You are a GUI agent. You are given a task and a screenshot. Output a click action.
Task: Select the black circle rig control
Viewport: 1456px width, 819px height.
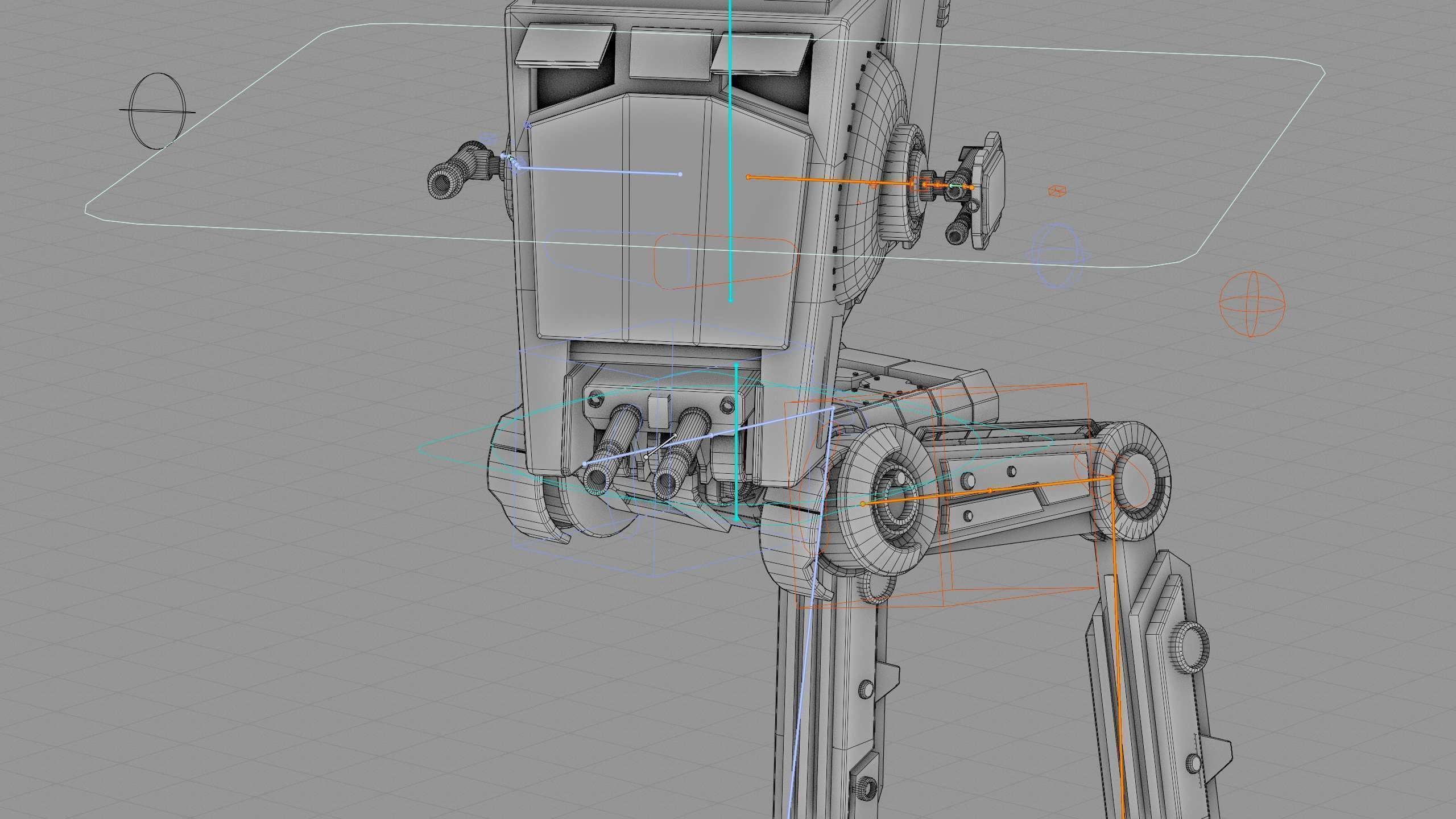(x=158, y=111)
